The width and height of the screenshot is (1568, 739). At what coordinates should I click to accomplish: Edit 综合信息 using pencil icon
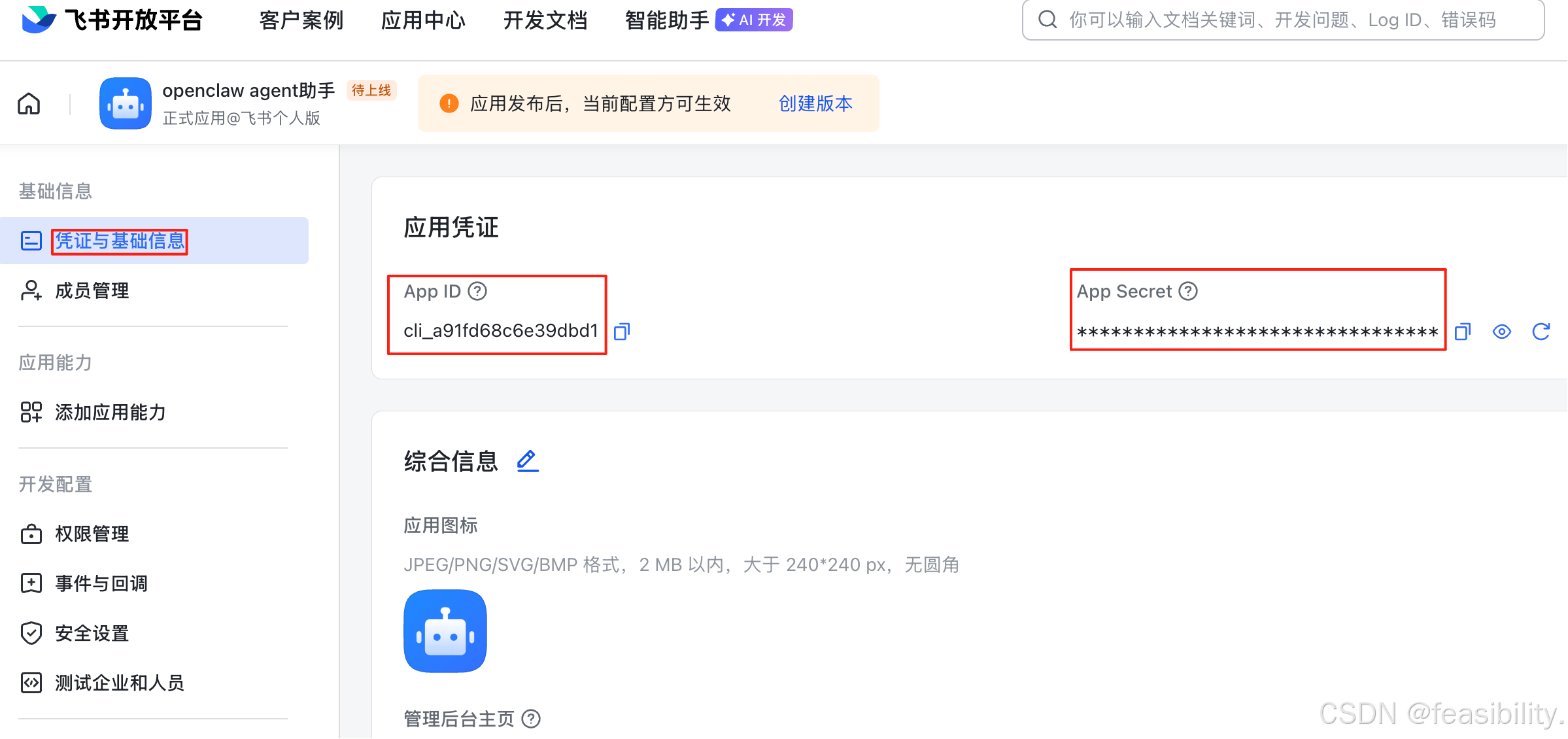[527, 460]
